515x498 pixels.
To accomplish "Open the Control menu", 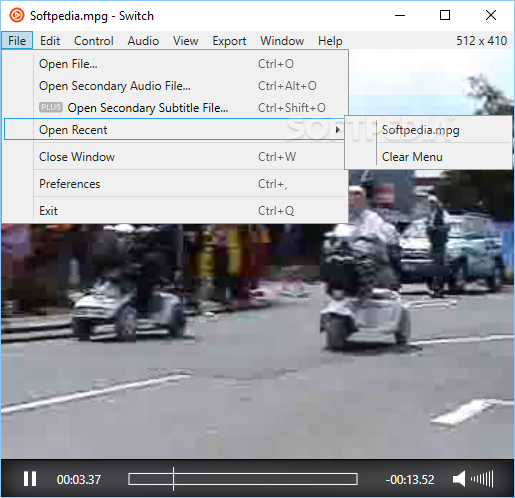I will click(x=94, y=41).
